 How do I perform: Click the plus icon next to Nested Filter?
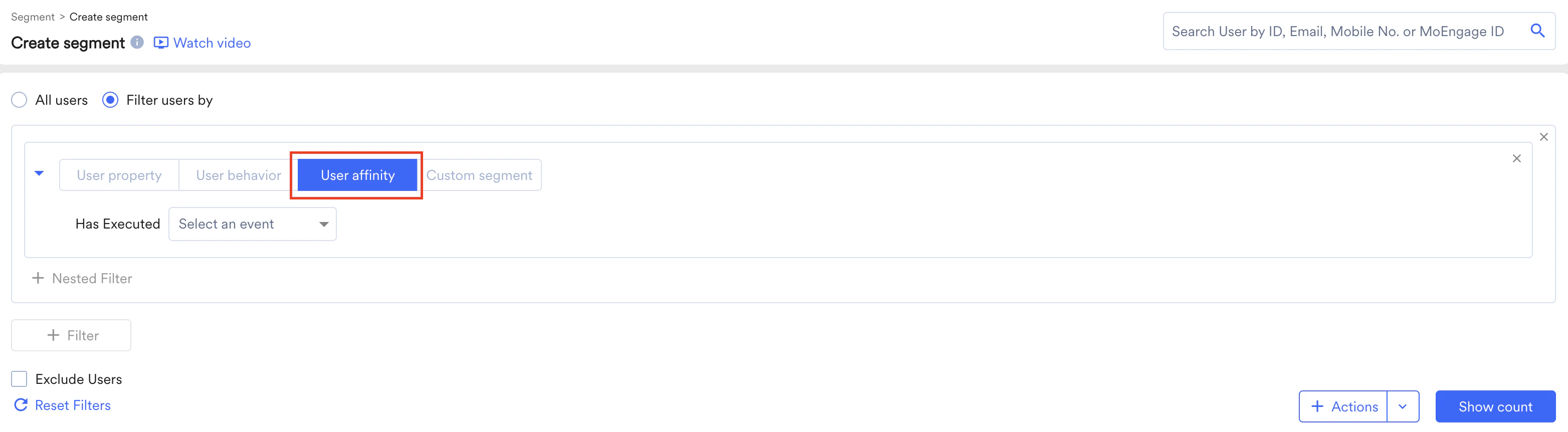pos(38,278)
